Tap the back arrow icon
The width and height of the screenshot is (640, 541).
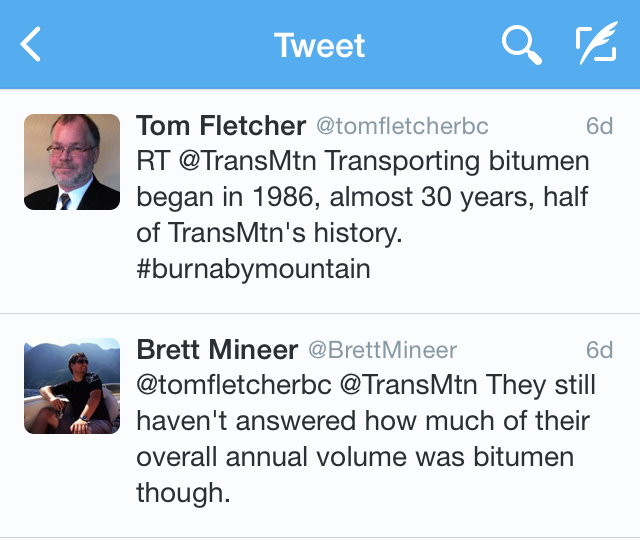pos(32,45)
